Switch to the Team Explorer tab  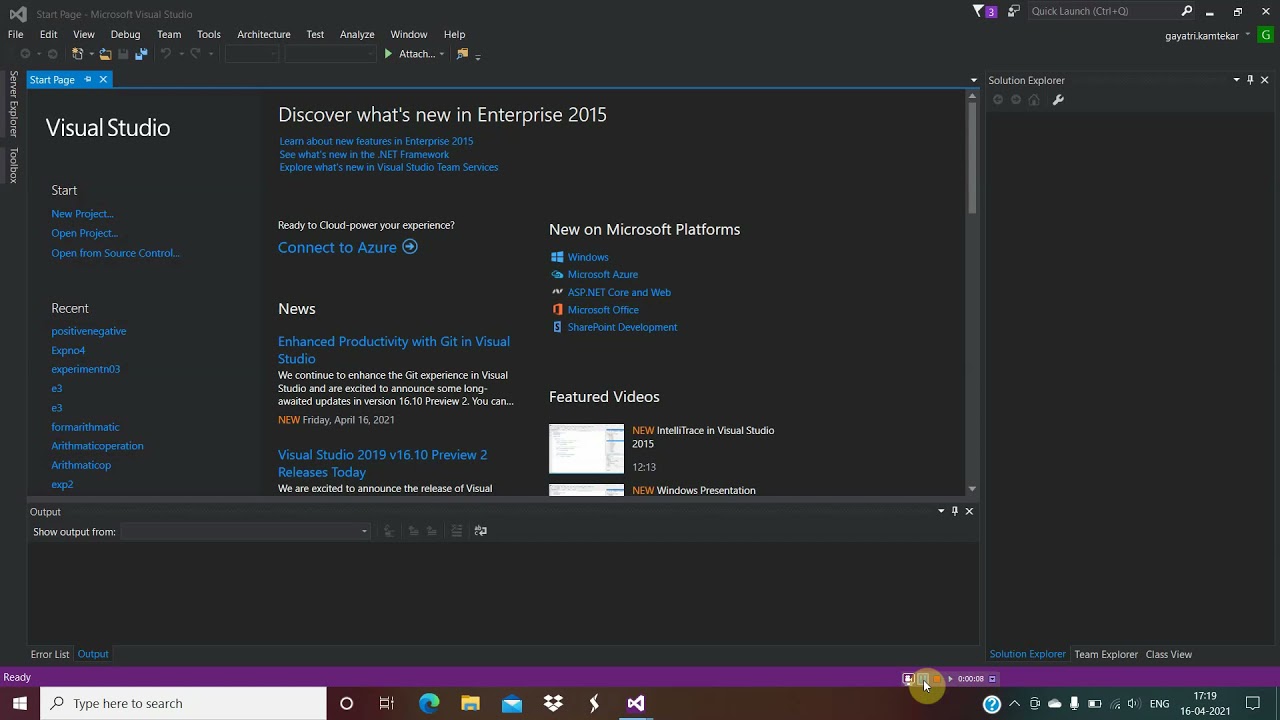point(1106,654)
